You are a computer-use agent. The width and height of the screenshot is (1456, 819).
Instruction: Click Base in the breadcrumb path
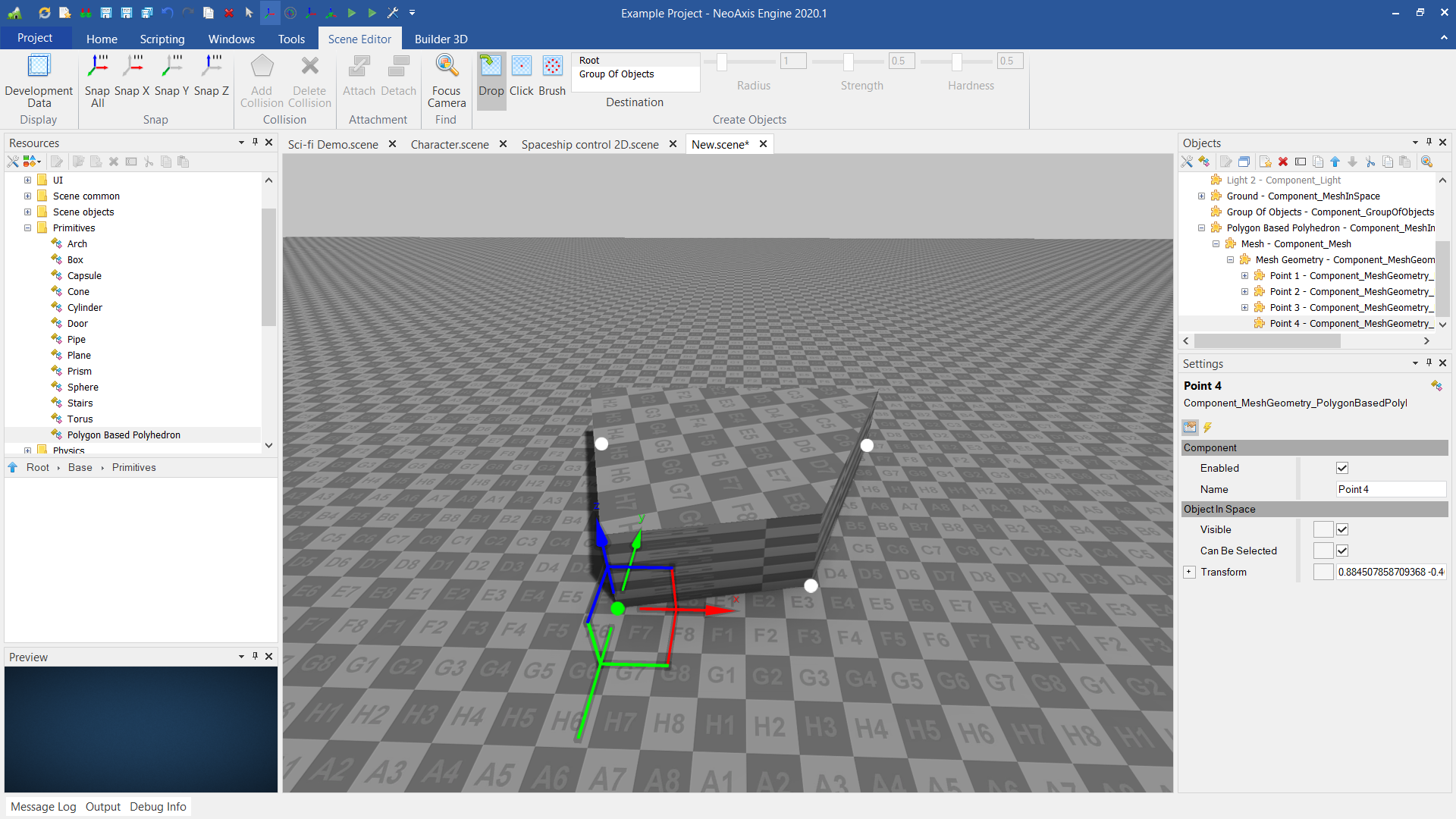click(80, 467)
